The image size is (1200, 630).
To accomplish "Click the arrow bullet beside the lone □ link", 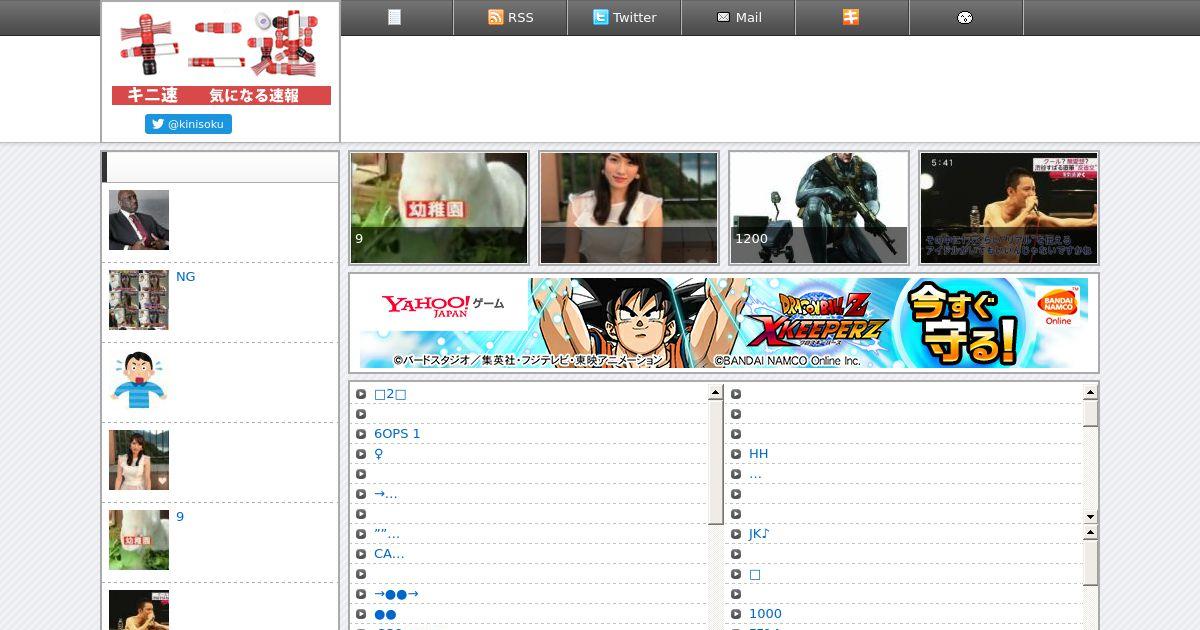I will click(x=736, y=574).
